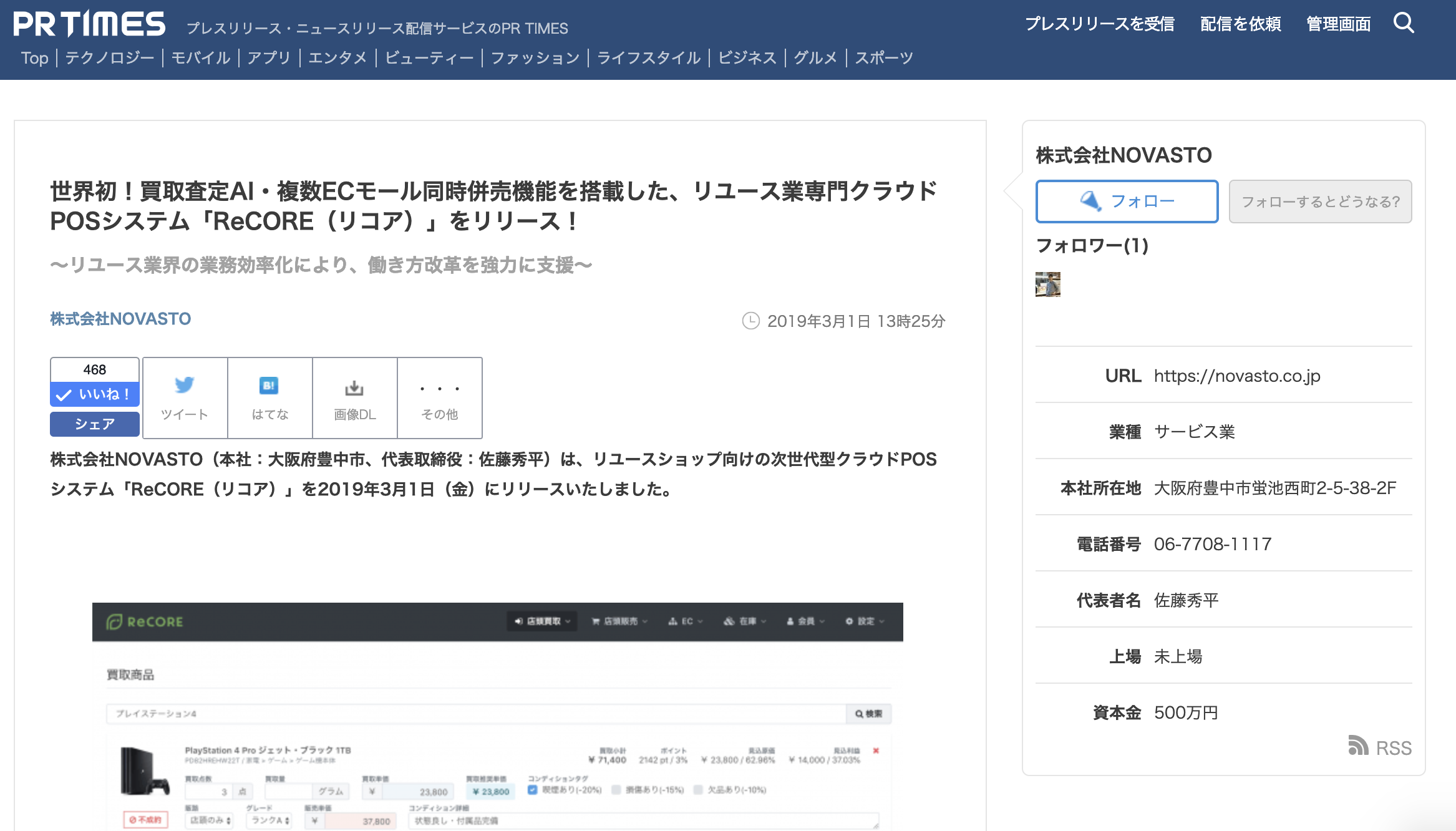Screen dimensions: 1456x831
Task: Select the ビジネス category
Action: pyautogui.click(x=747, y=58)
